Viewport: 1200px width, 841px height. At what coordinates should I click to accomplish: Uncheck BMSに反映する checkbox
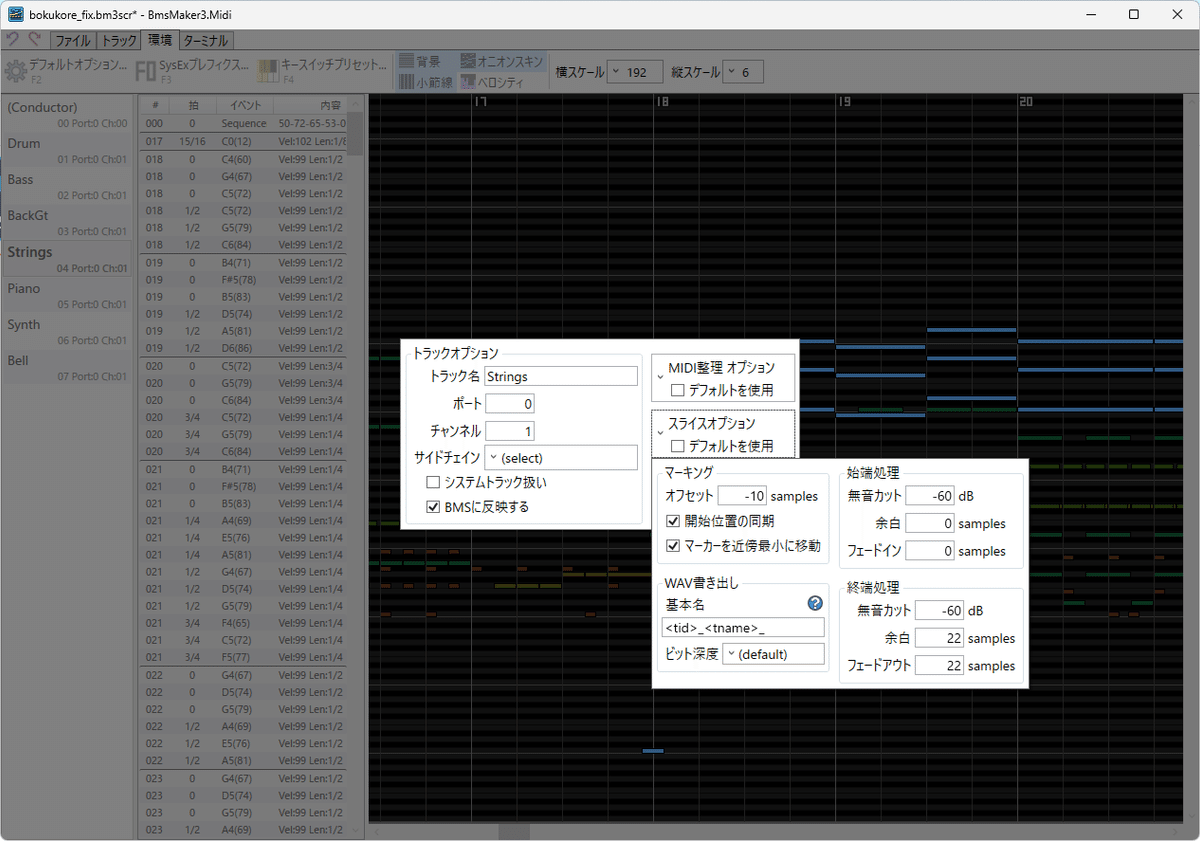click(x=433, y=507)
